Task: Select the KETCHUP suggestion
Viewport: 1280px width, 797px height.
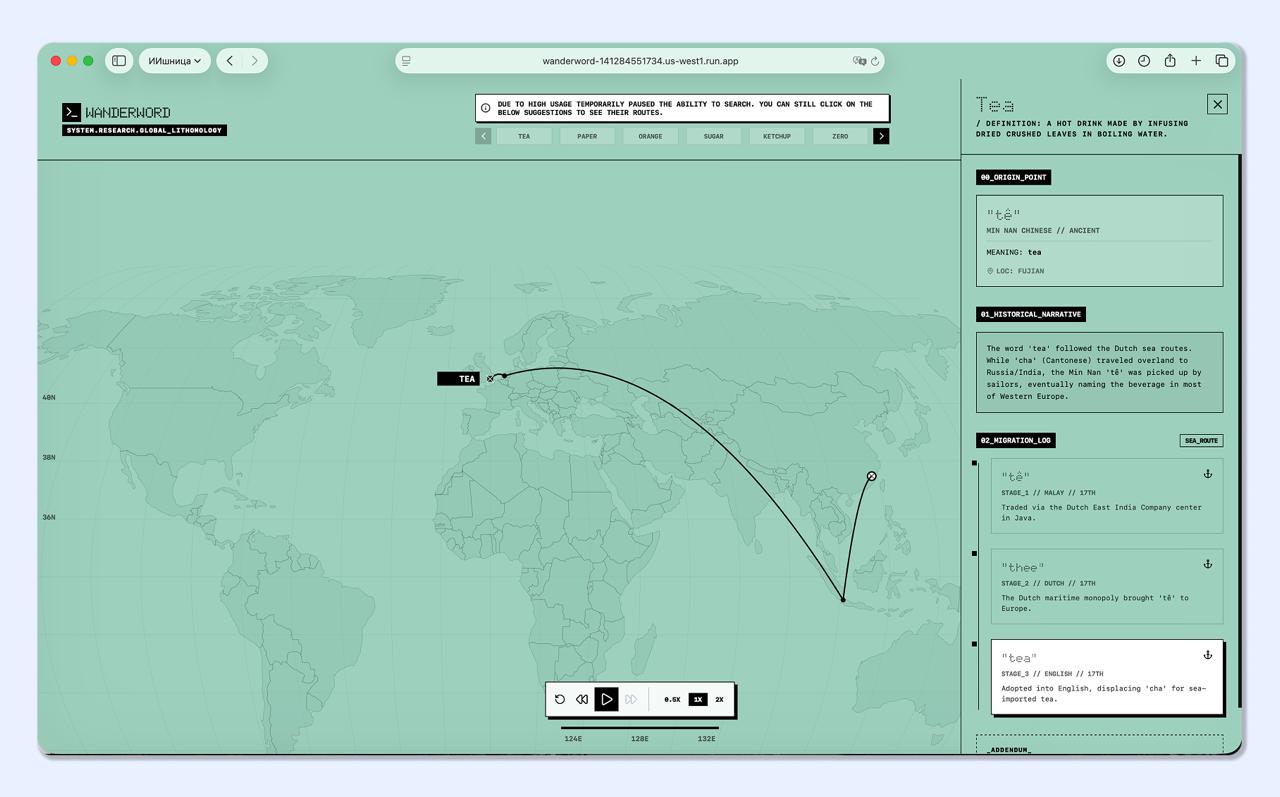Action: coord(777,136)
